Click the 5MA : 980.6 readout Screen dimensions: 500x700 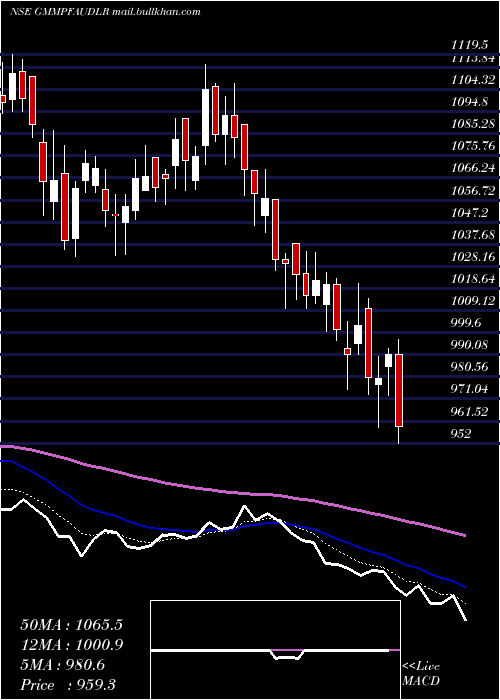click(62, 665)
